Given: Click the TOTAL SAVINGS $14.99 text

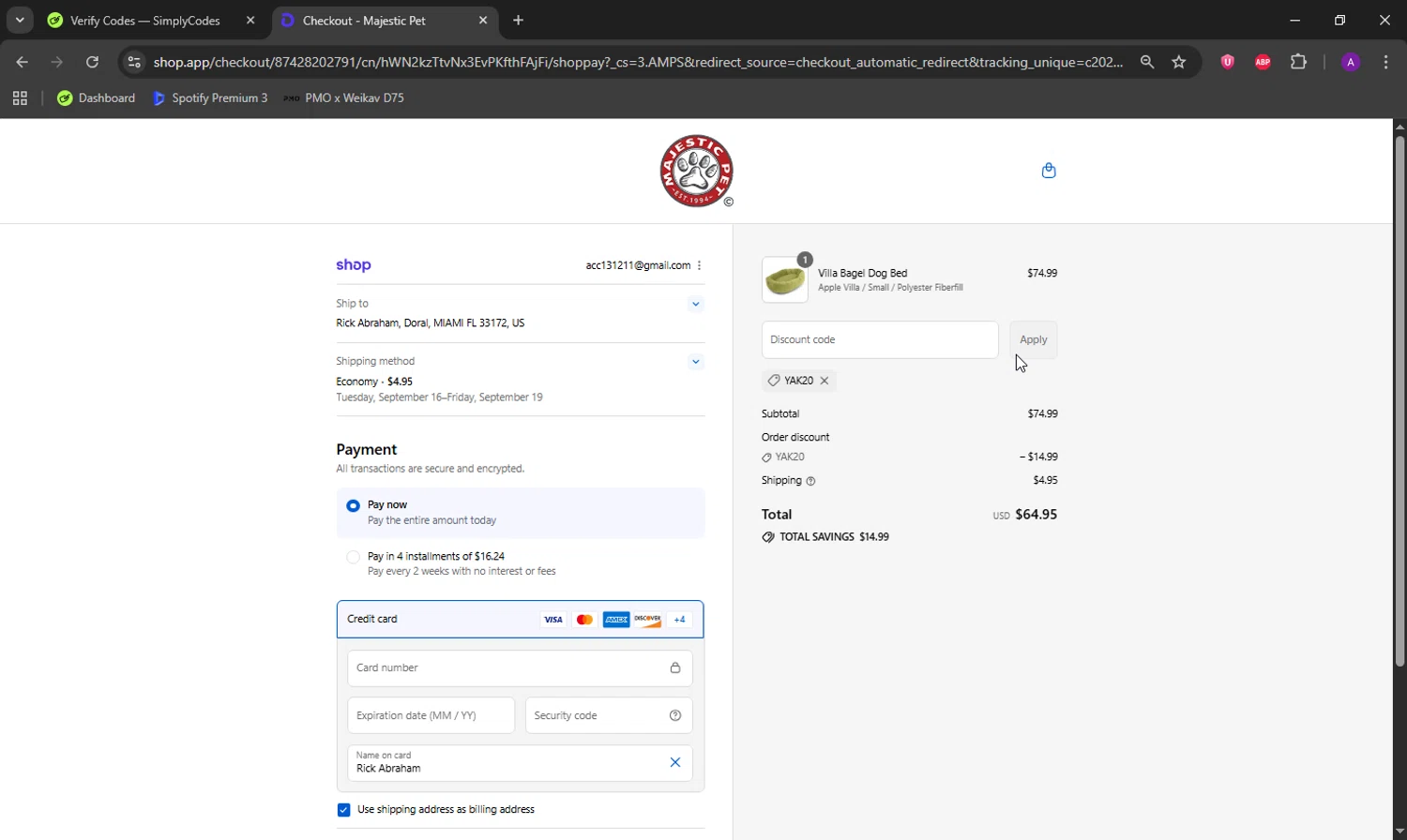Looking at the screenshot, I should pyautogui.click(x=834, y=537).
